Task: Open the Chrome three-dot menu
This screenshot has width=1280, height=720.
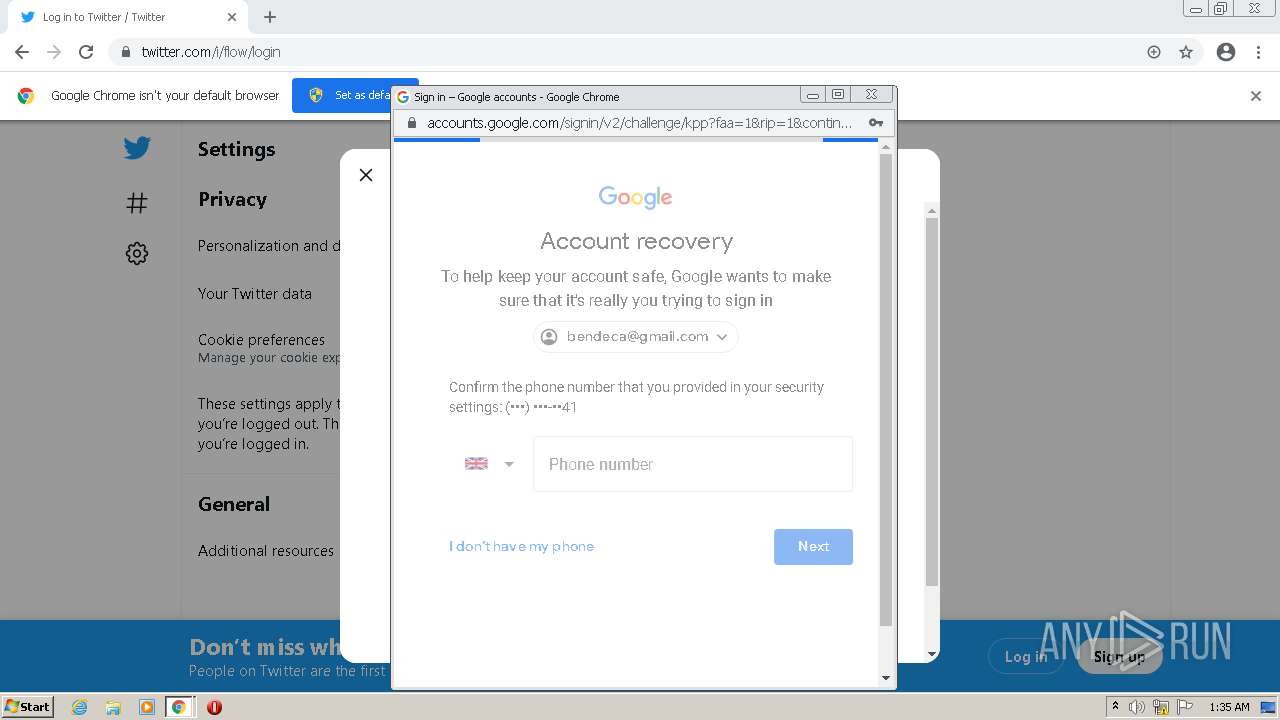Action: (1259, 52)
